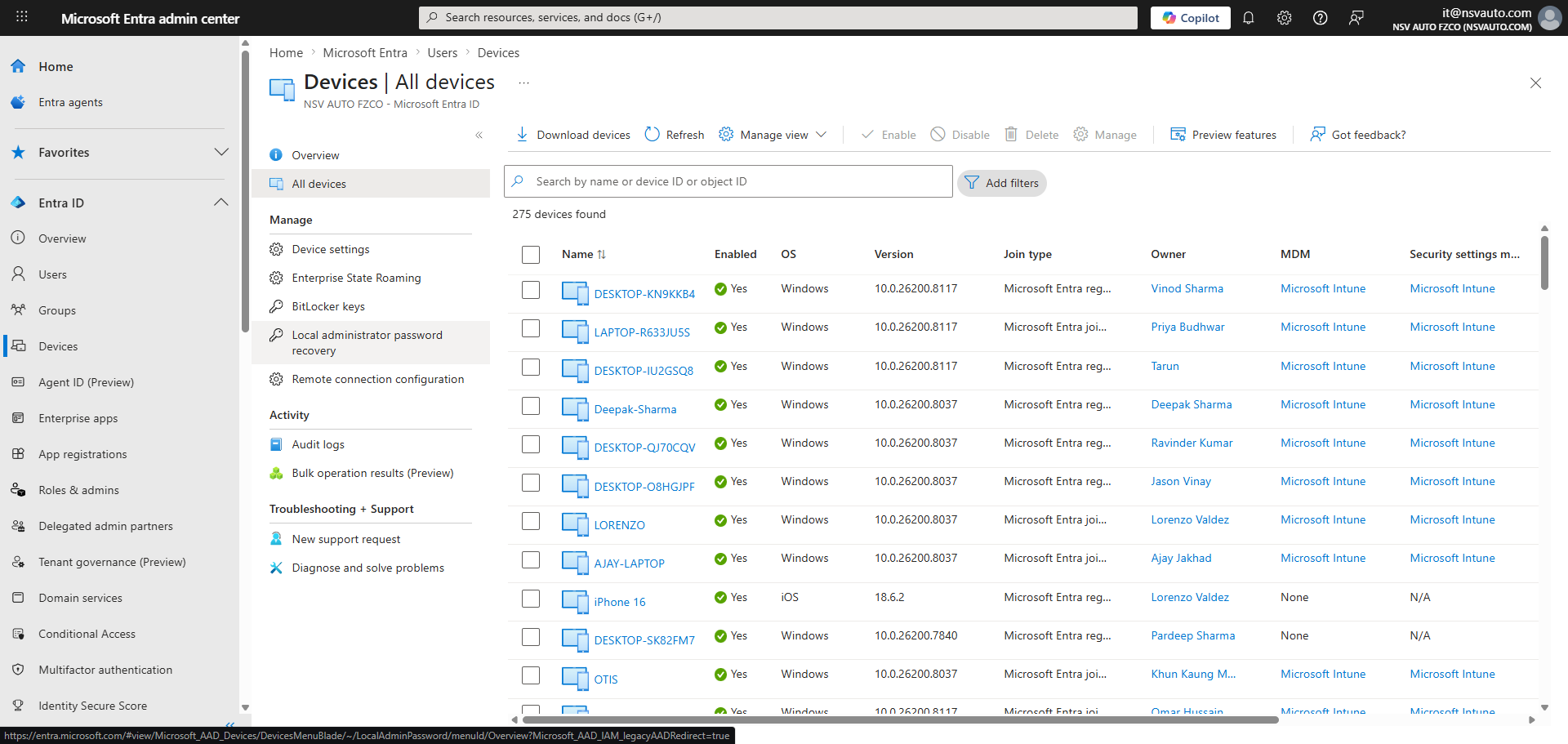Collapse the Devices side menu
This screenshot has width=1568, height=744.
coord(479,135)
